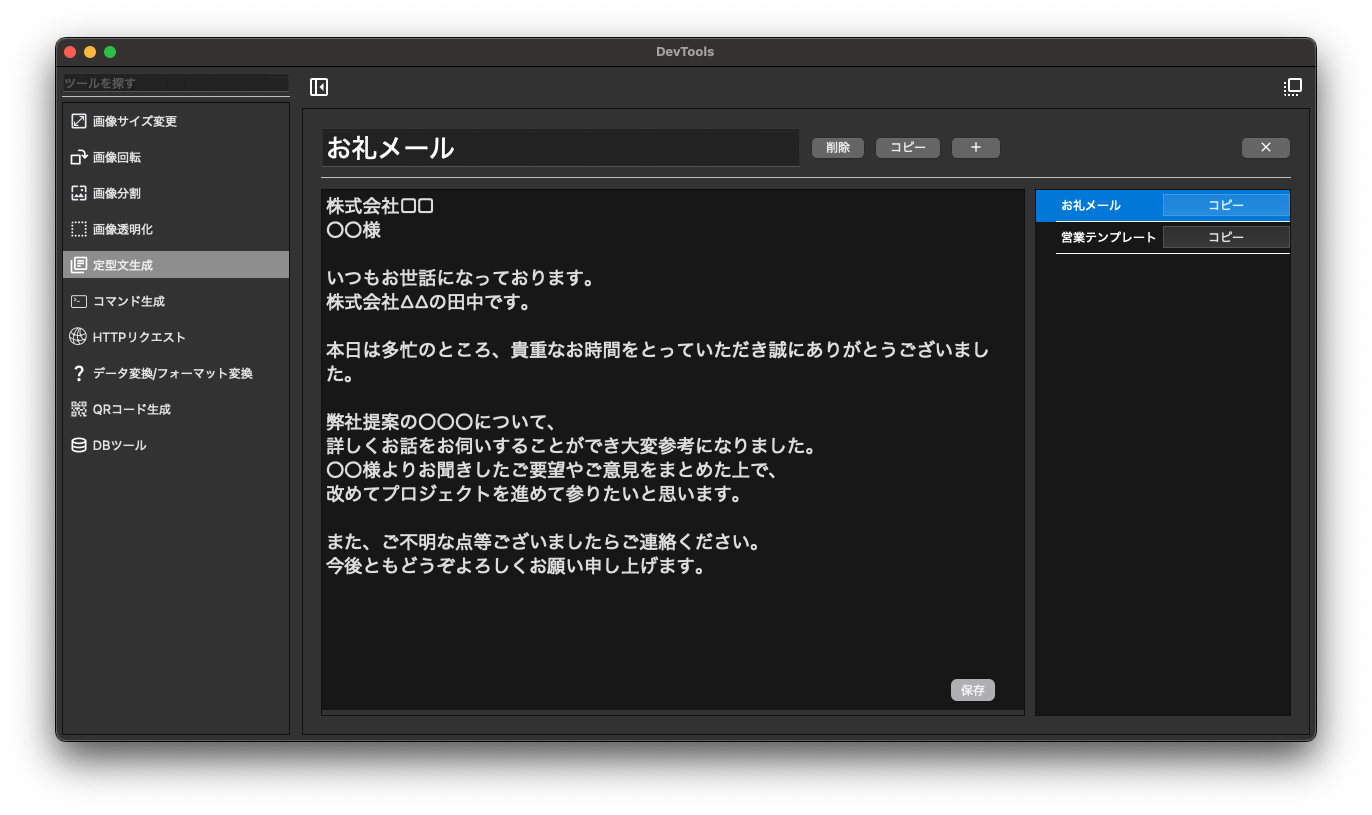The height and width of the screenshot is (815, 1372).
Task: Select the DB tool database icon
Action: (79, 445)
